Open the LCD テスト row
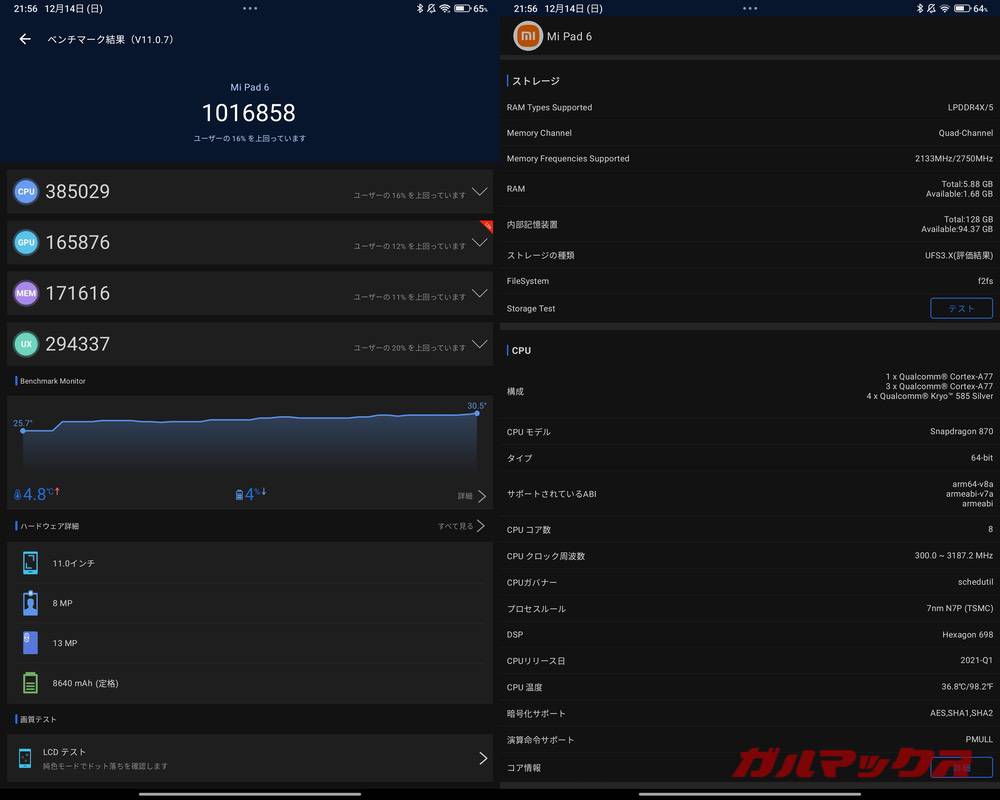The width and height of the screenshot is (1000, 800). [x=250, y=758]
